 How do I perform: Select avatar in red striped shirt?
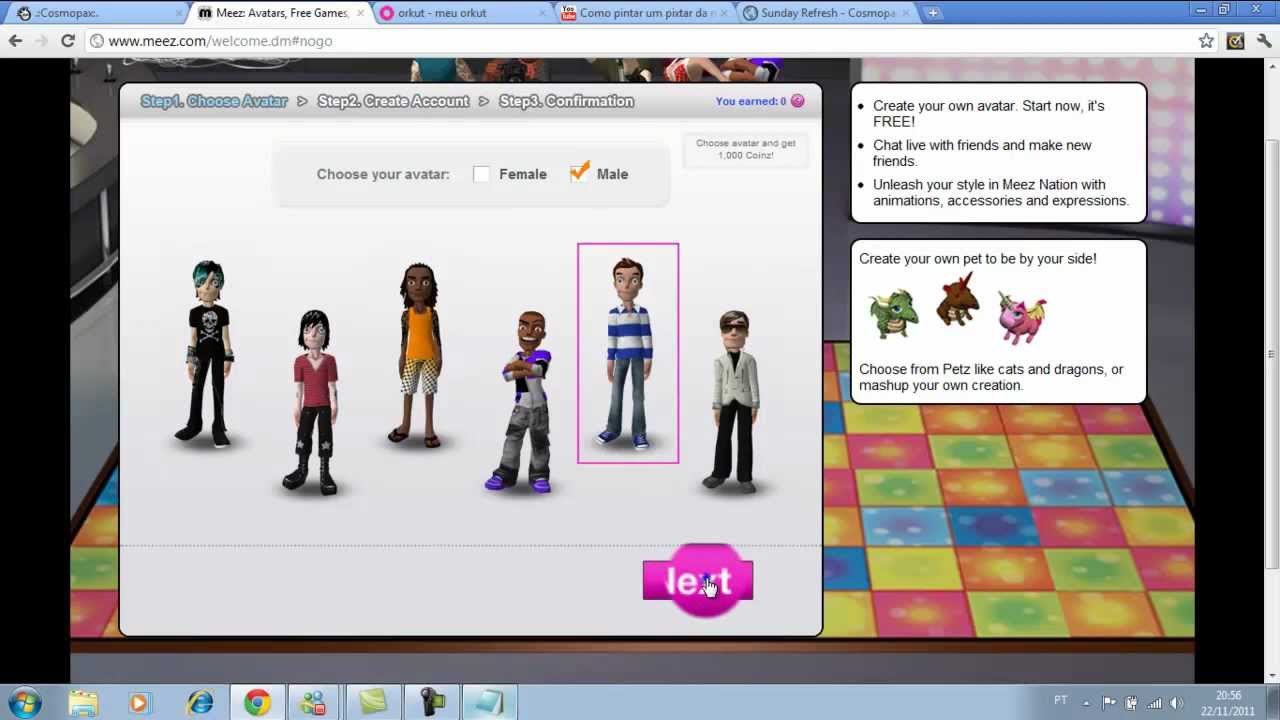coord(314,402)
